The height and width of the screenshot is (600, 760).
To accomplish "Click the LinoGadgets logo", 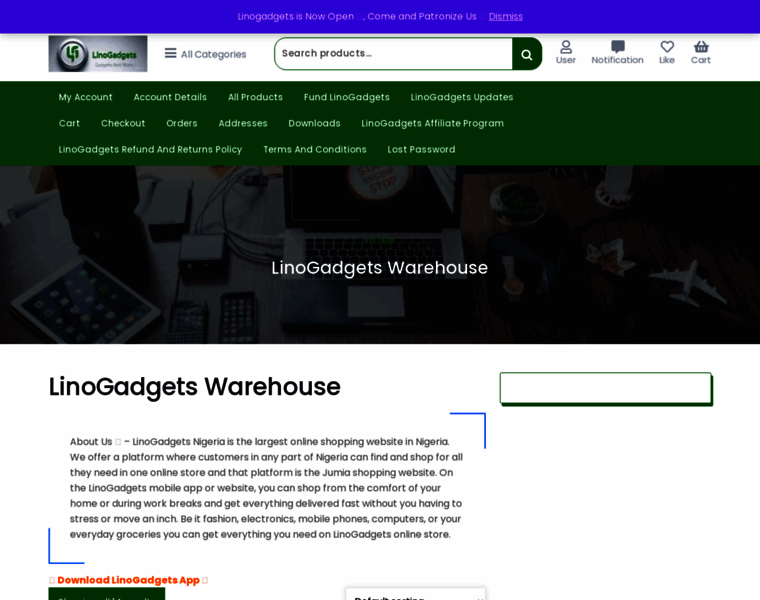I will [x=98, y=54].
